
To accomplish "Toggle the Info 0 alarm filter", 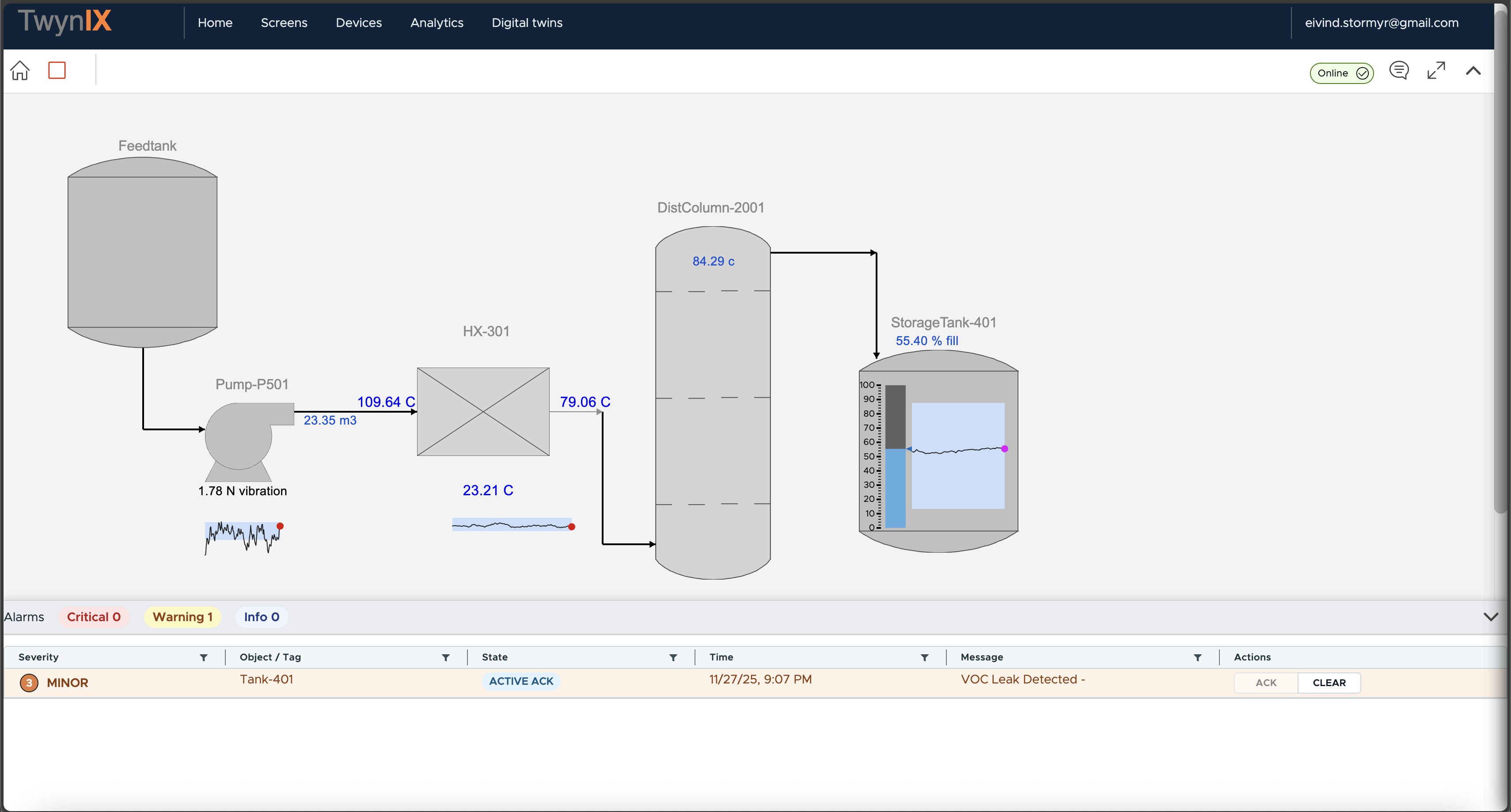I will pos(262,617).
